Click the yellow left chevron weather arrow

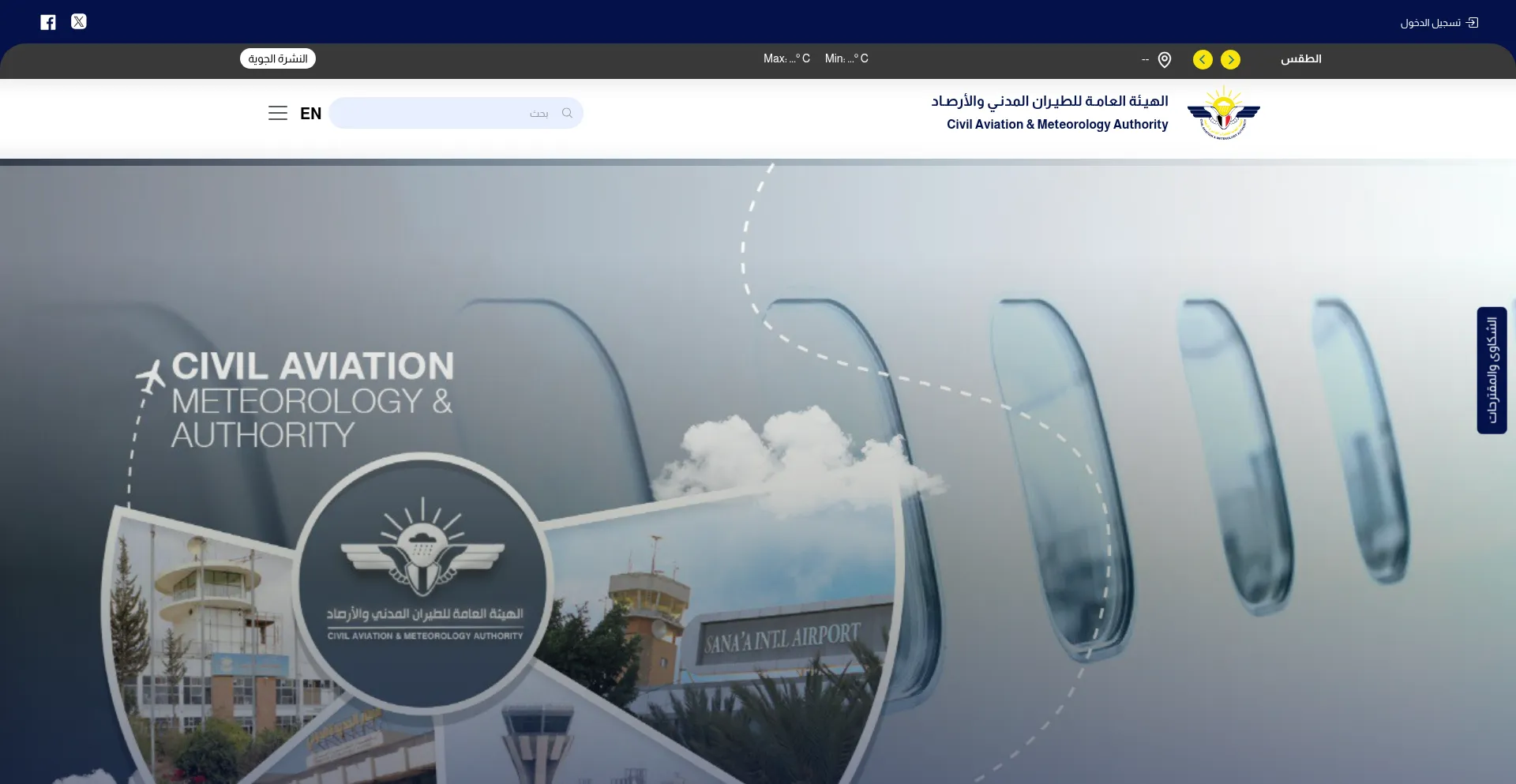coord(1203,60)
